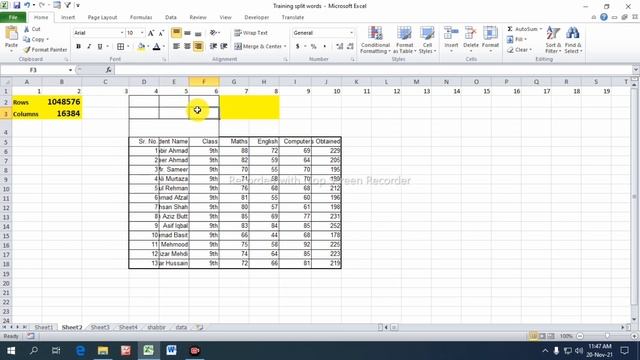Toggle Bold formatting
The width and height of the screenshot is (640, 360).
[78, 47]
